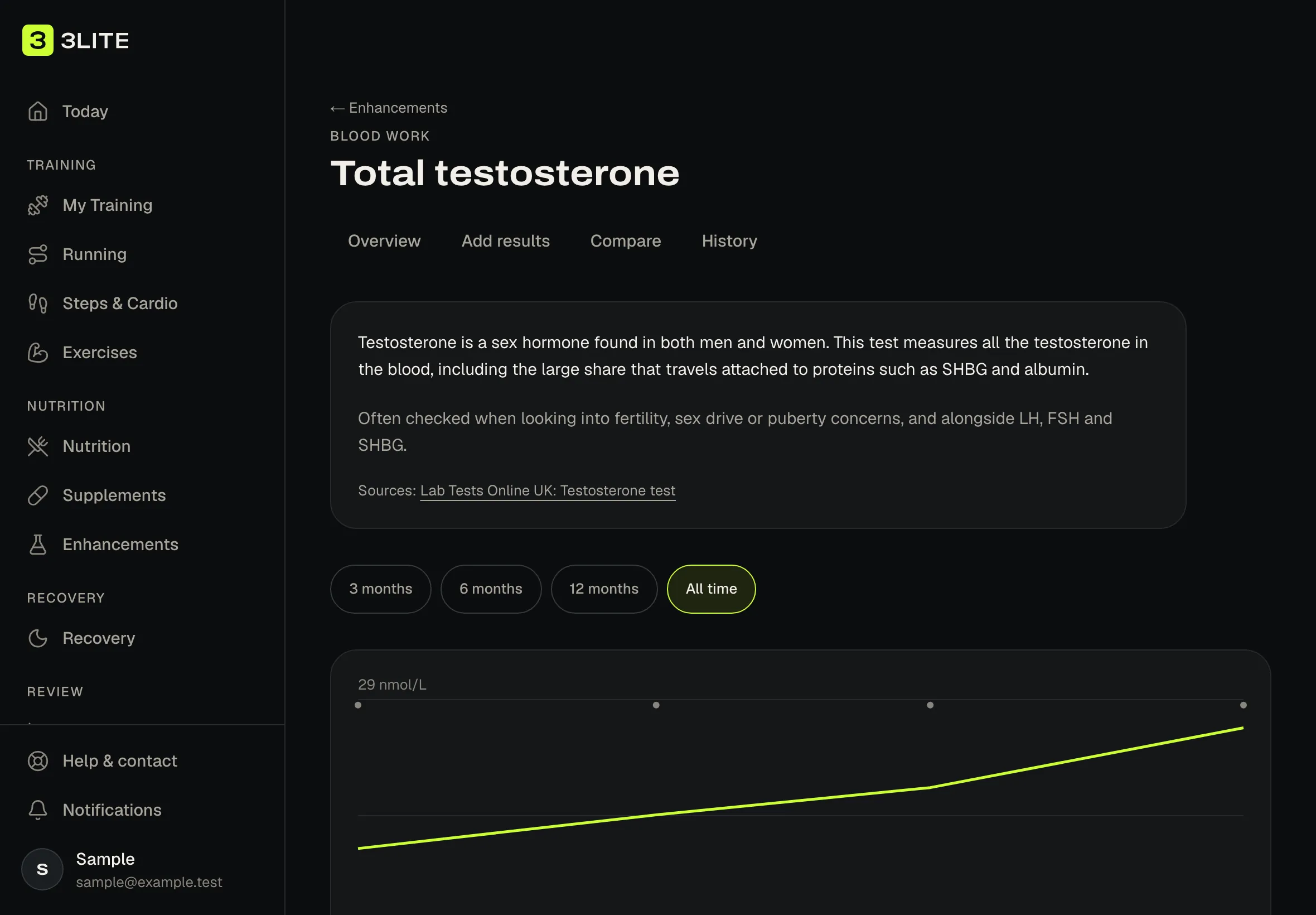This screenshot has width=1316, height=915.
Task: Click the first data point on chart
Action: coord(358,705)
